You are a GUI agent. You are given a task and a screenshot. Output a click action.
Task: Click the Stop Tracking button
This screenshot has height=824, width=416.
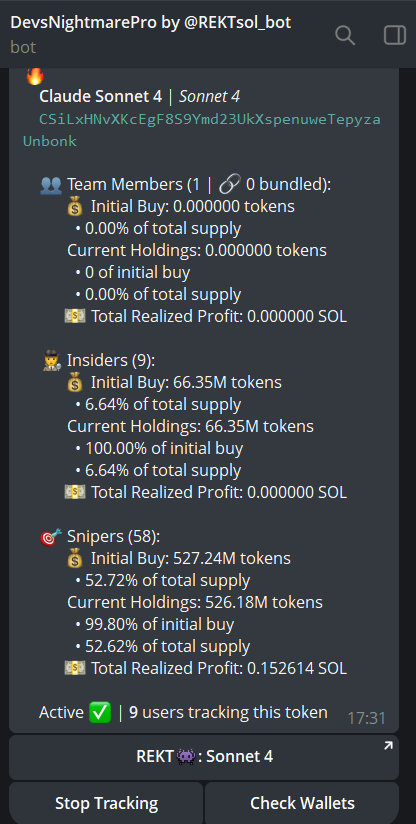pyautogui.click(x=106, y=803)
